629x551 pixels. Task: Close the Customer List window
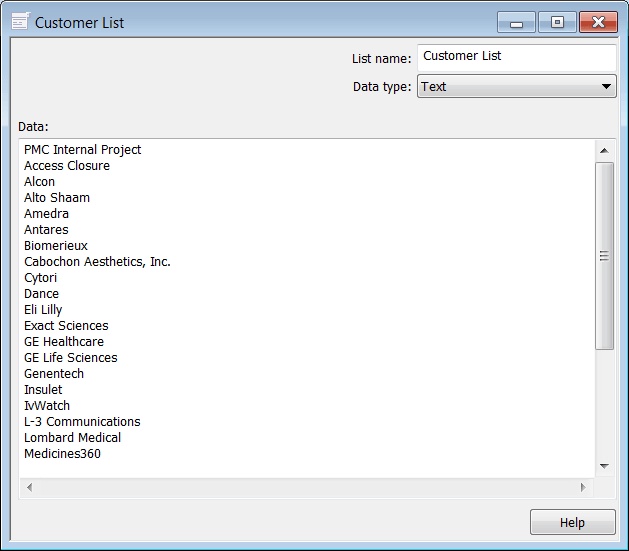tap(598, 22)
